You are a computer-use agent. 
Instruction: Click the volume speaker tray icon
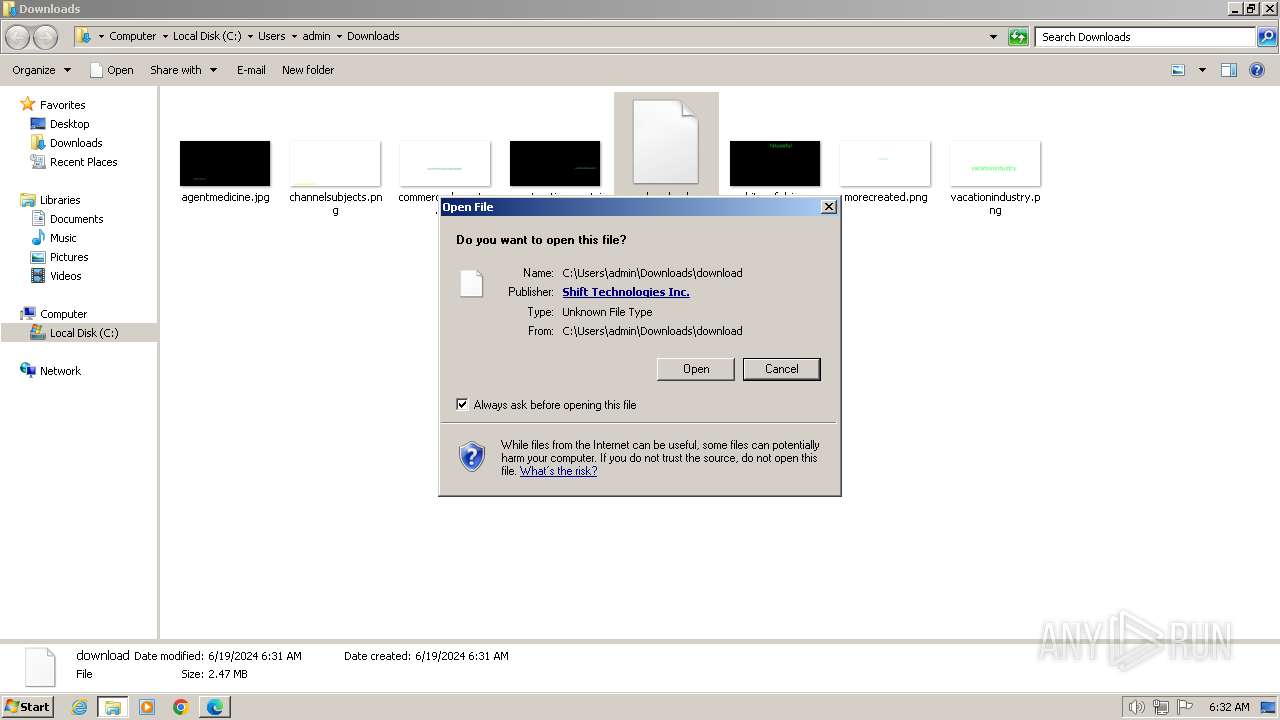pos(1136,707)
